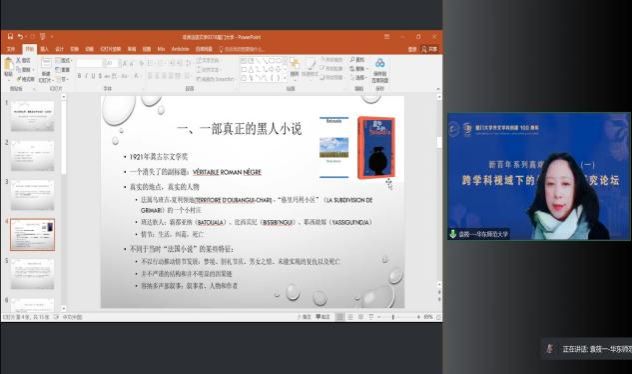Click the zoom slider in status bar
Screen dimensions: 632x374
[393, 317]
